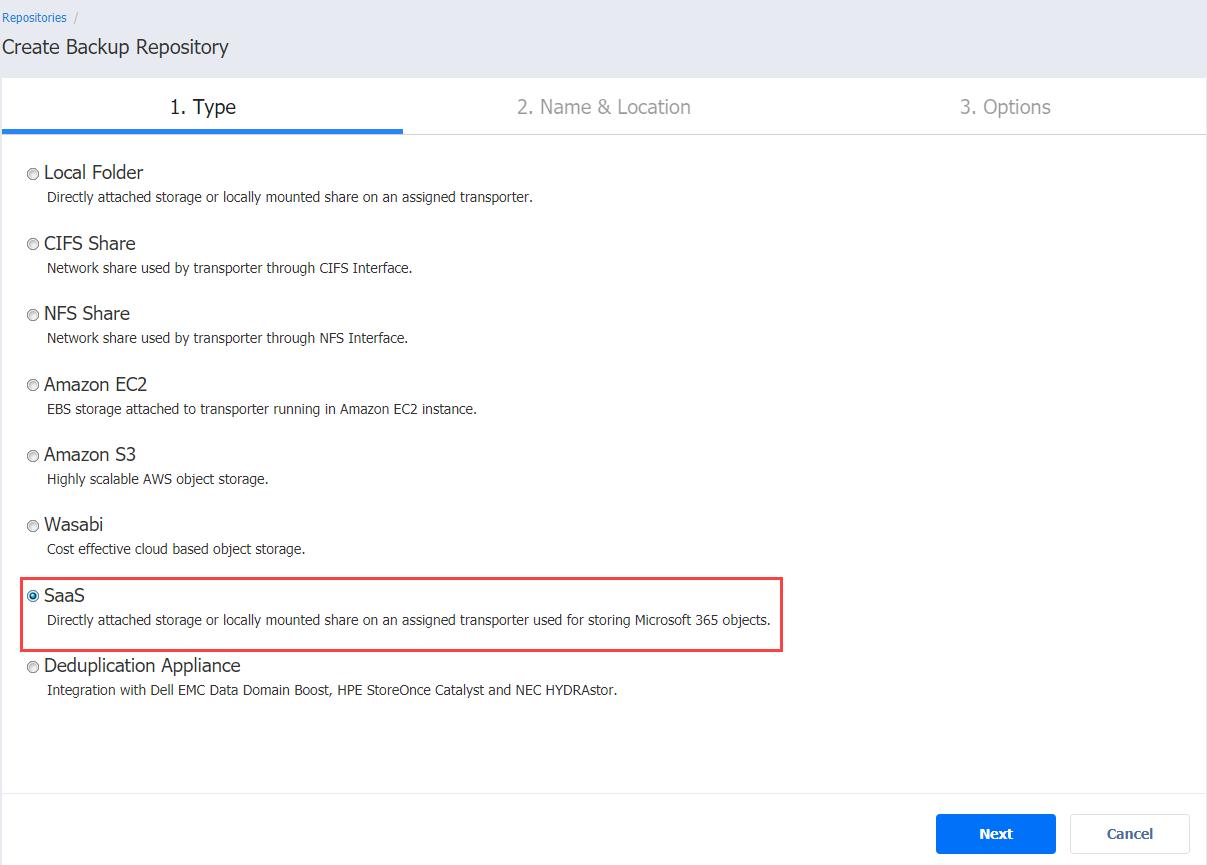This screenshot has height=865, width=1207.
Task: Cancel the repository creation wizard
Action: (1129, 834)
